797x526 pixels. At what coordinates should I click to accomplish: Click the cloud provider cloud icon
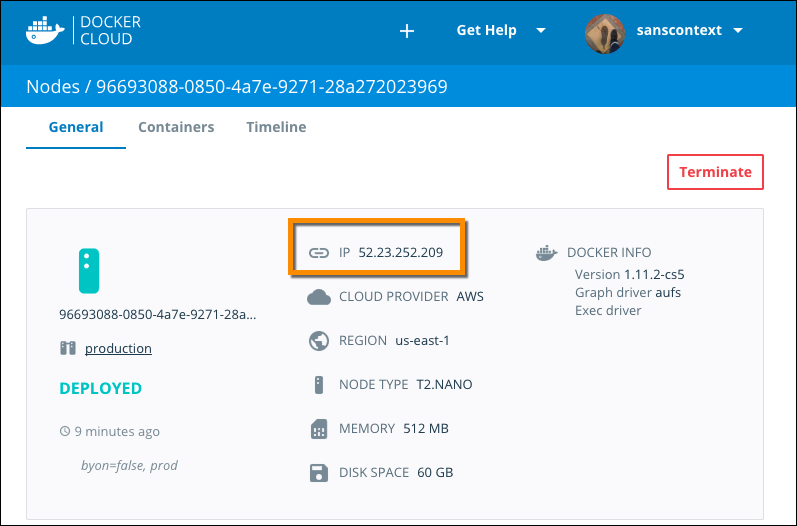pos(319,297)
